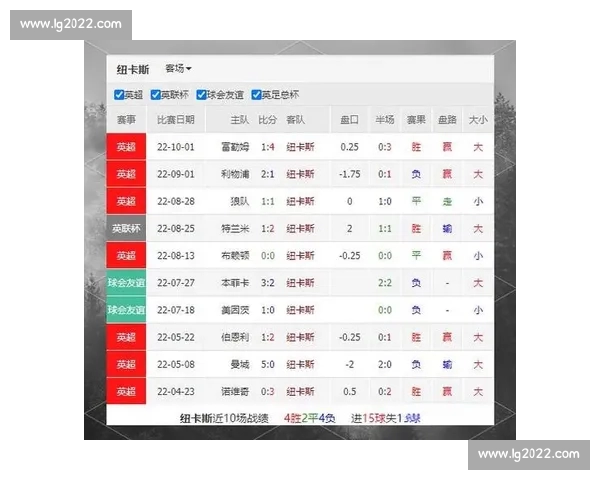Click the 纽卡斯近10场战绩 summary text
The height and width of the screenshot is (480, 600).
click(x=224, y=418)
